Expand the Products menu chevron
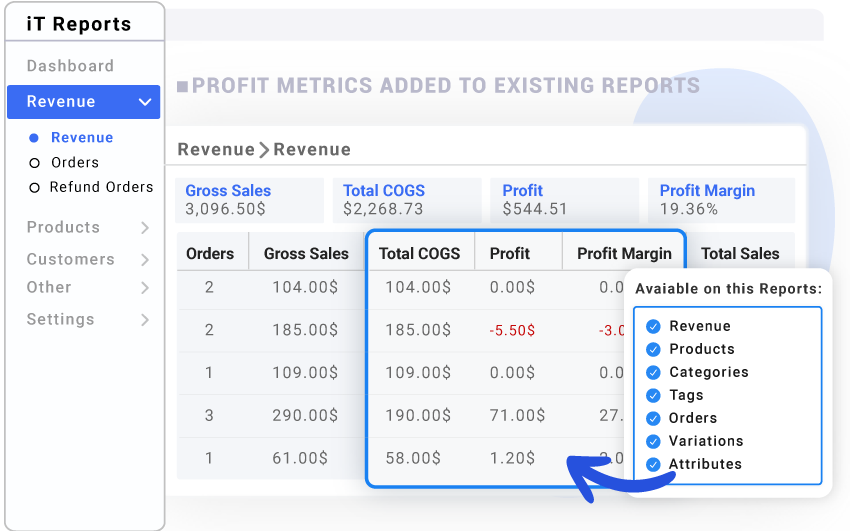This screenshot has width=850, height=531. point(145,228)
